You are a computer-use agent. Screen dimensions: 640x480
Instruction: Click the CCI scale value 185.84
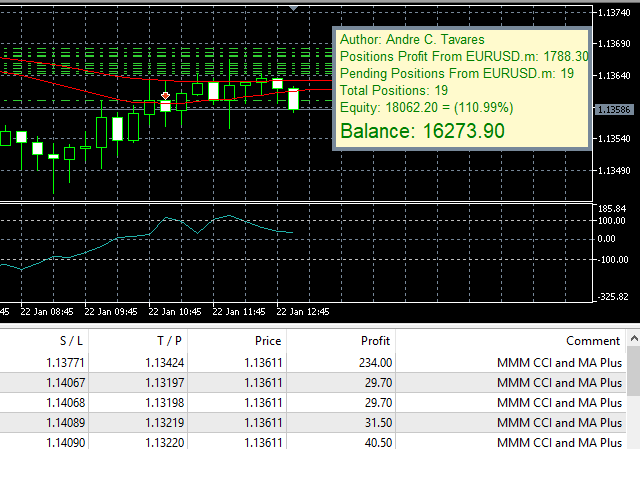click(x=612, y=209)
